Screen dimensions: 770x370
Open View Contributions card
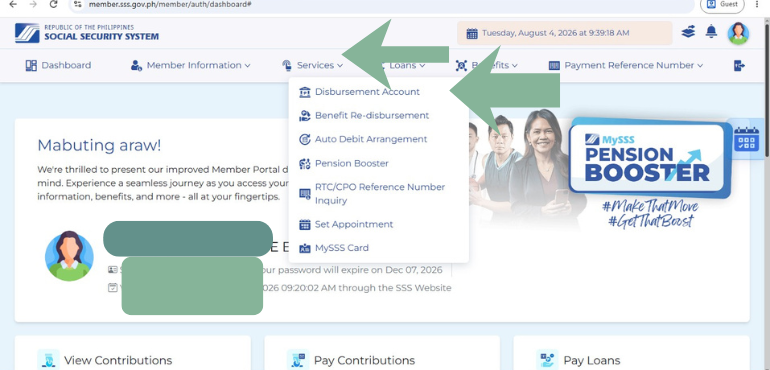133,353
